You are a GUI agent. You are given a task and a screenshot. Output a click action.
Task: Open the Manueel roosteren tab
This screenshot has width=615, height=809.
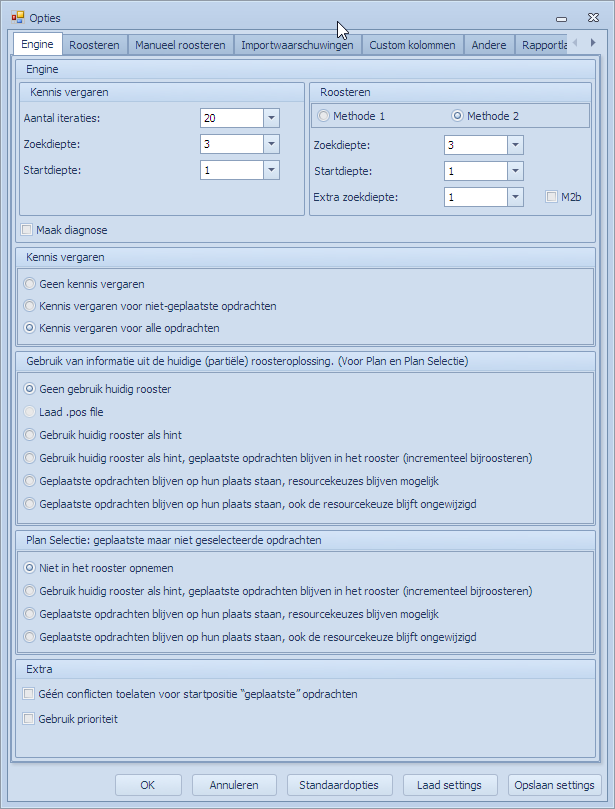[180, 45]
